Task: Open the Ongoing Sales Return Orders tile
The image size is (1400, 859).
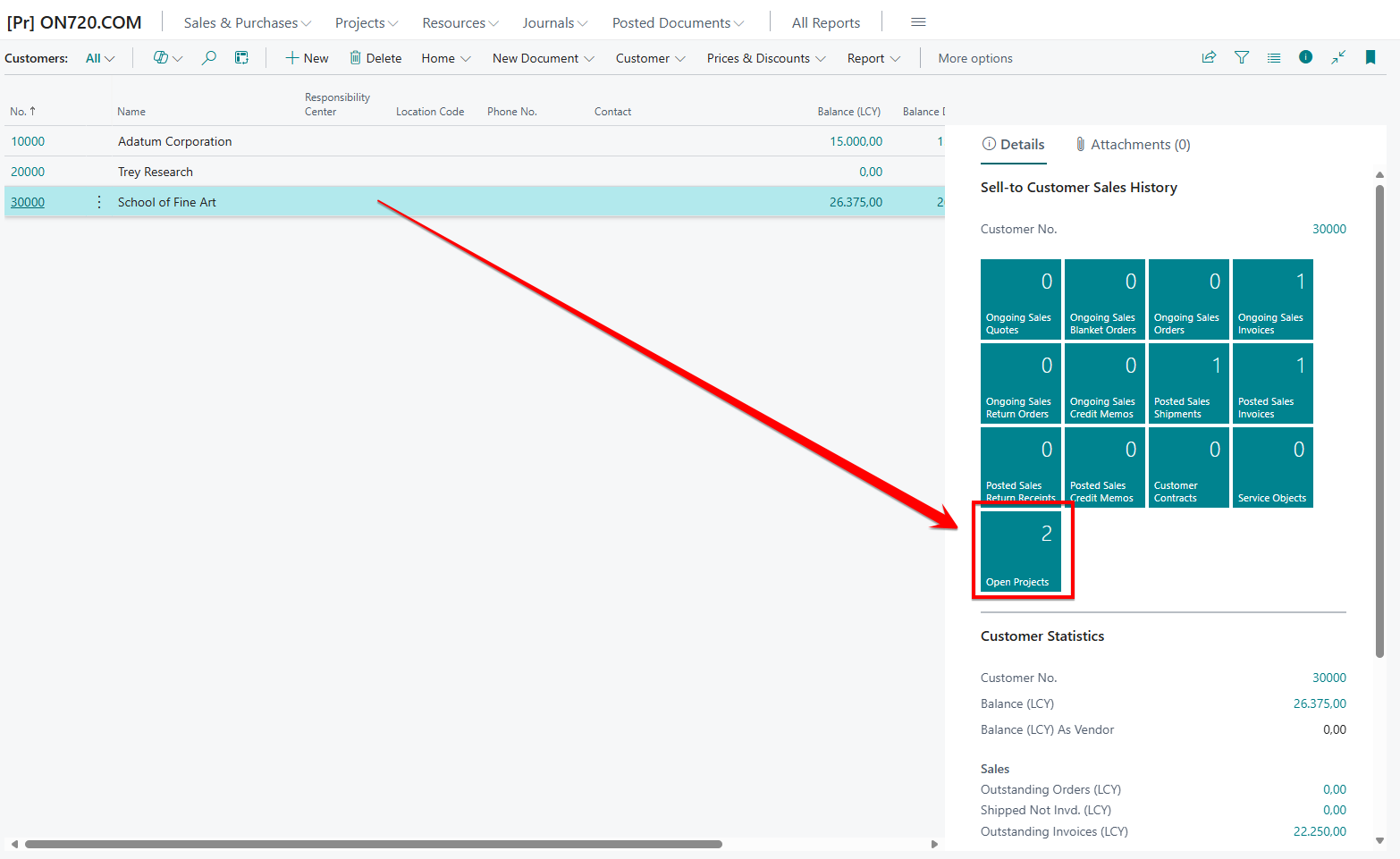Action: pyautogui.click(x=1021, y=383)
